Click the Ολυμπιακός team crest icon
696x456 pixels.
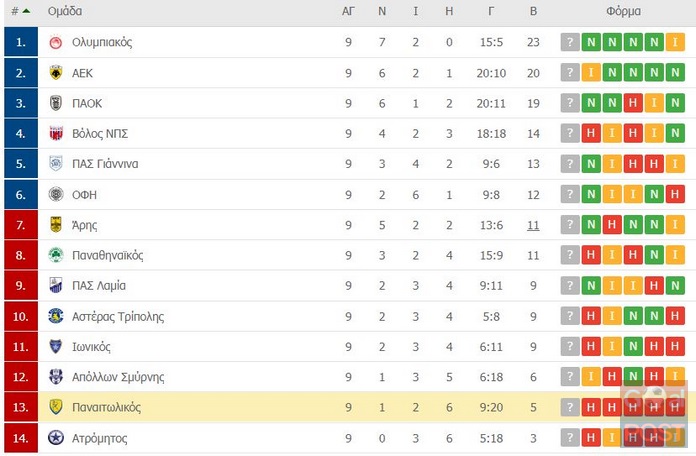(x=56, y=42)
